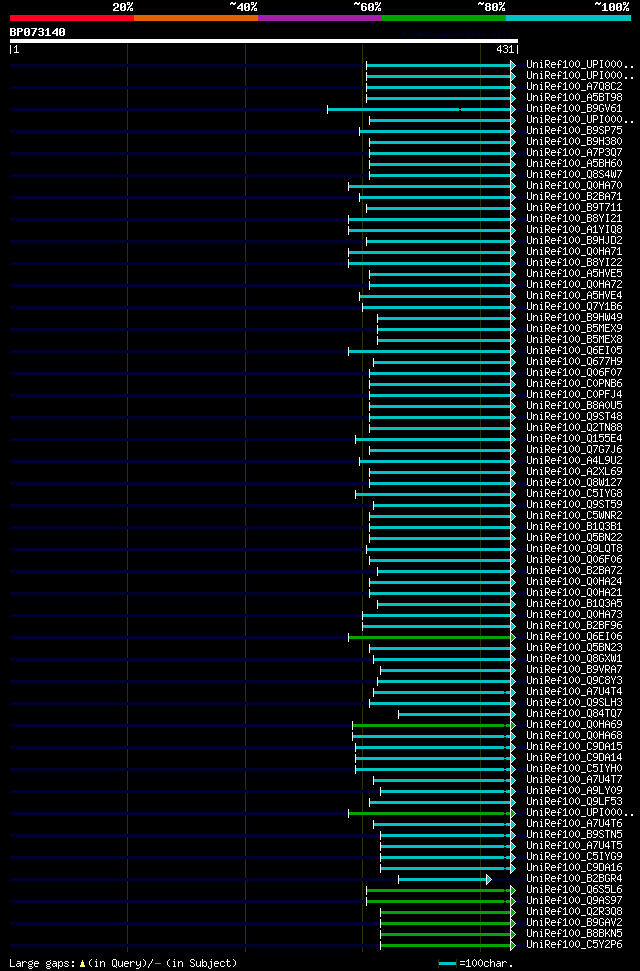The image size is (640, 971).
Task: Select the UniRef100_Q0HA69 label
Action: click(574, 725)
